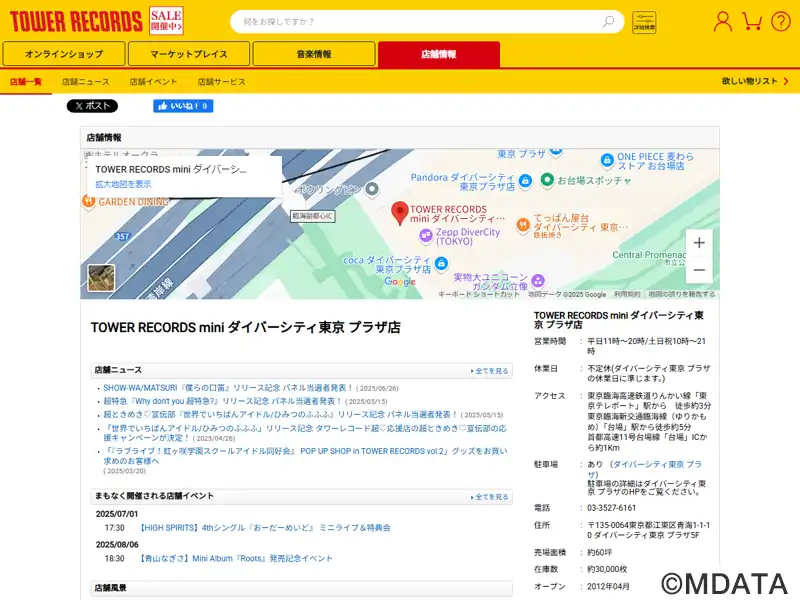Switch map to satellite thumbnail
The image size is (800, 600).
point(101,278)
